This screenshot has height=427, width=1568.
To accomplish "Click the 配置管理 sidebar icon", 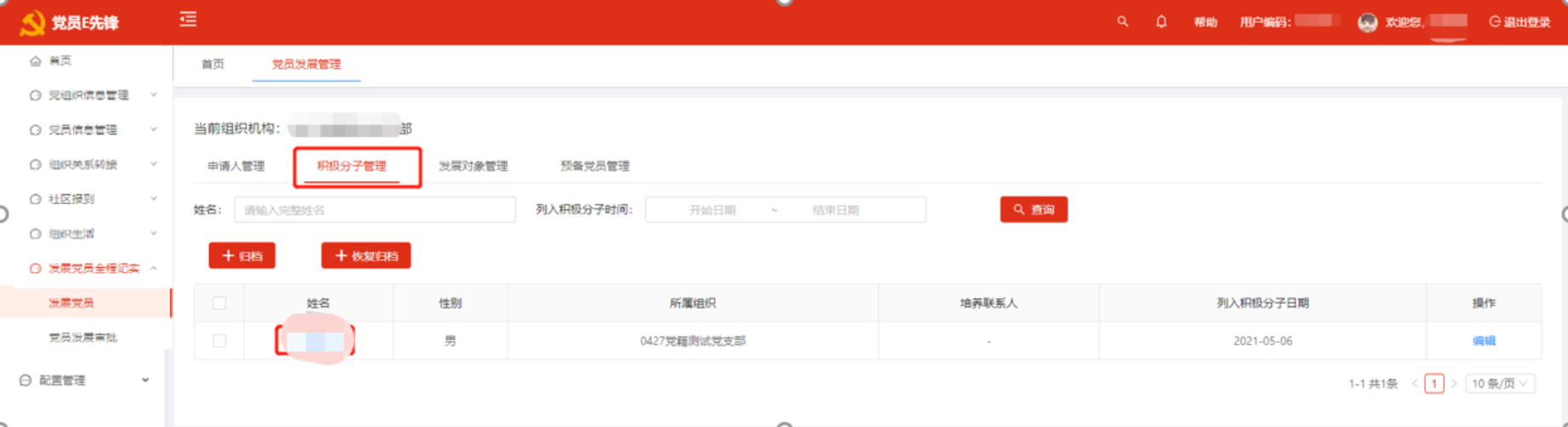I will tap(26, 380).
